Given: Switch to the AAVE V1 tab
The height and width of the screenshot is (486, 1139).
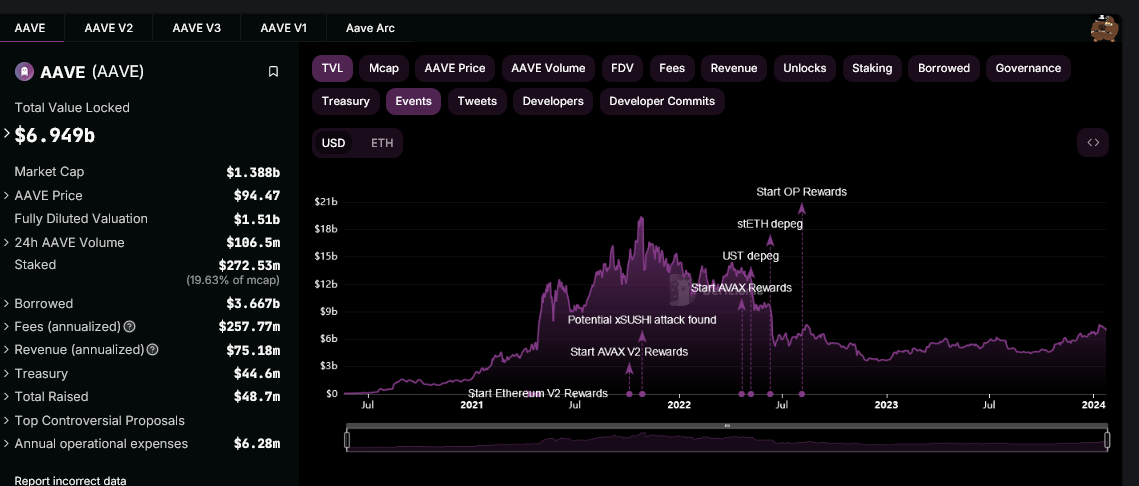Looking at the screenshot, I should tap(283, 28).
